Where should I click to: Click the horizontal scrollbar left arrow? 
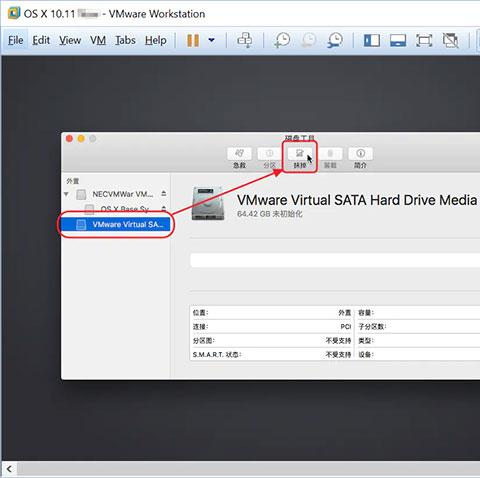point(9,469)
